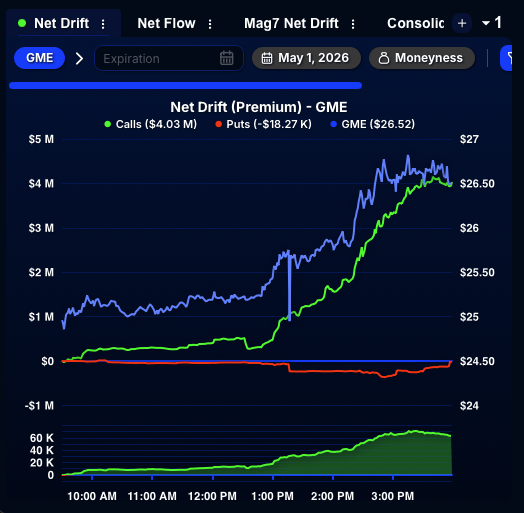Click the chevron arrow next to GME
Screen dimensions: 524x513
coord(79,58)
